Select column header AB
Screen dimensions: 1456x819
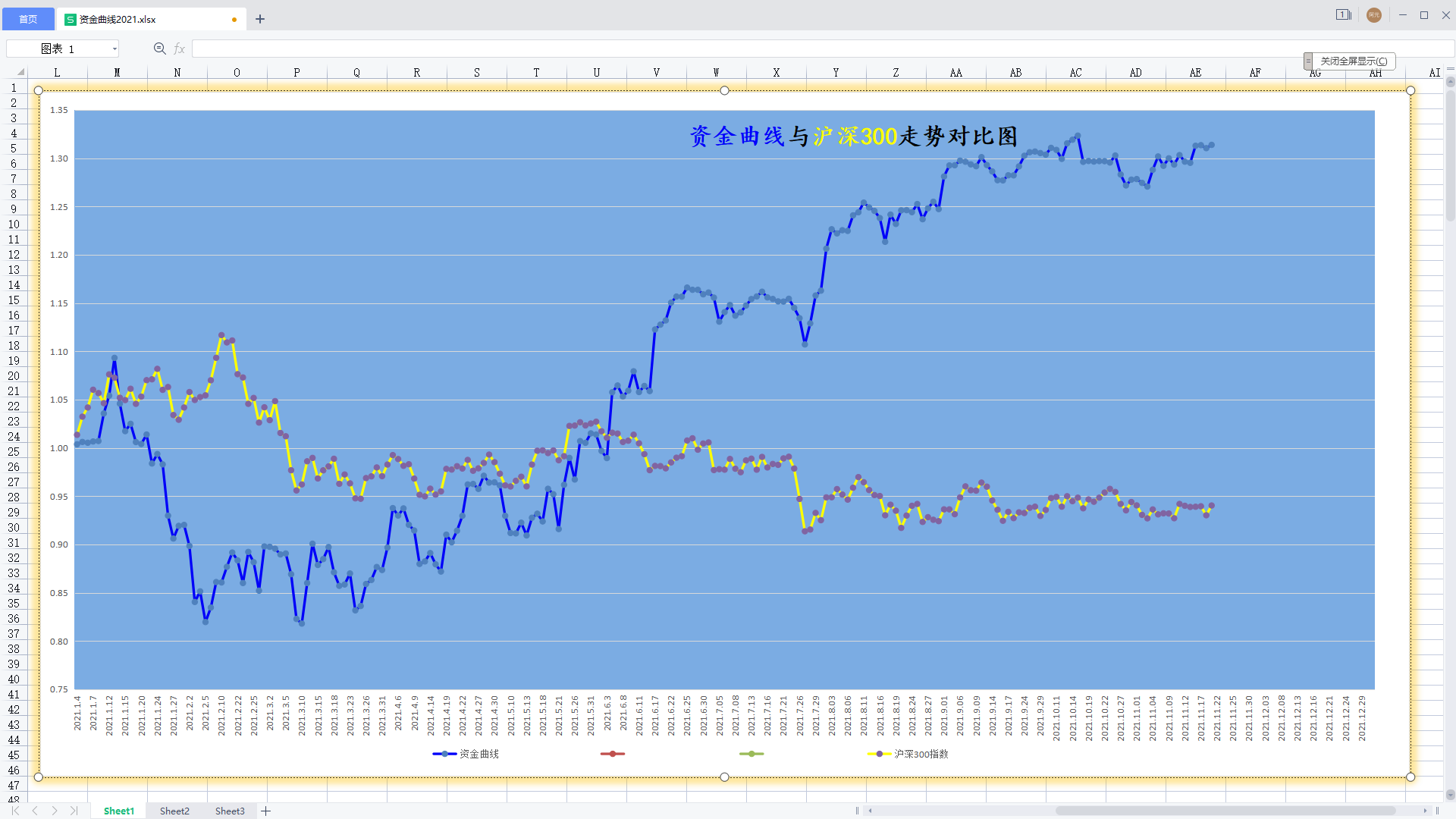[1015, 73]
